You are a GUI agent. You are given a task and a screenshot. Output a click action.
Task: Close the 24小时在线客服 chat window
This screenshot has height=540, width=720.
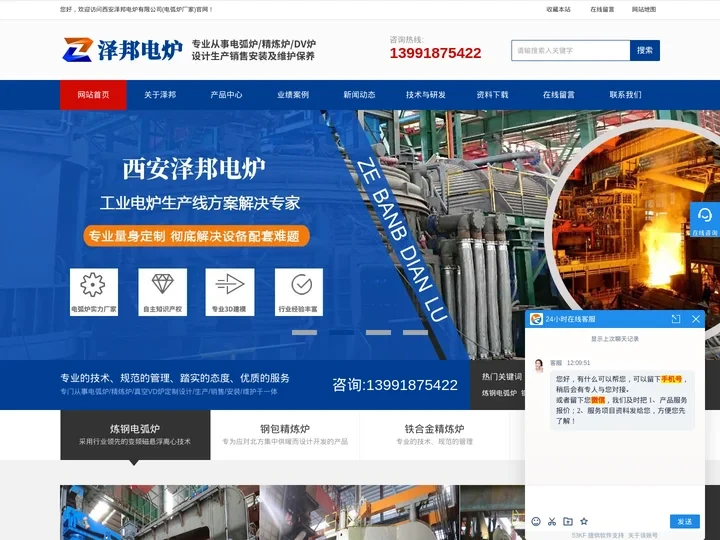click(696, 319)
